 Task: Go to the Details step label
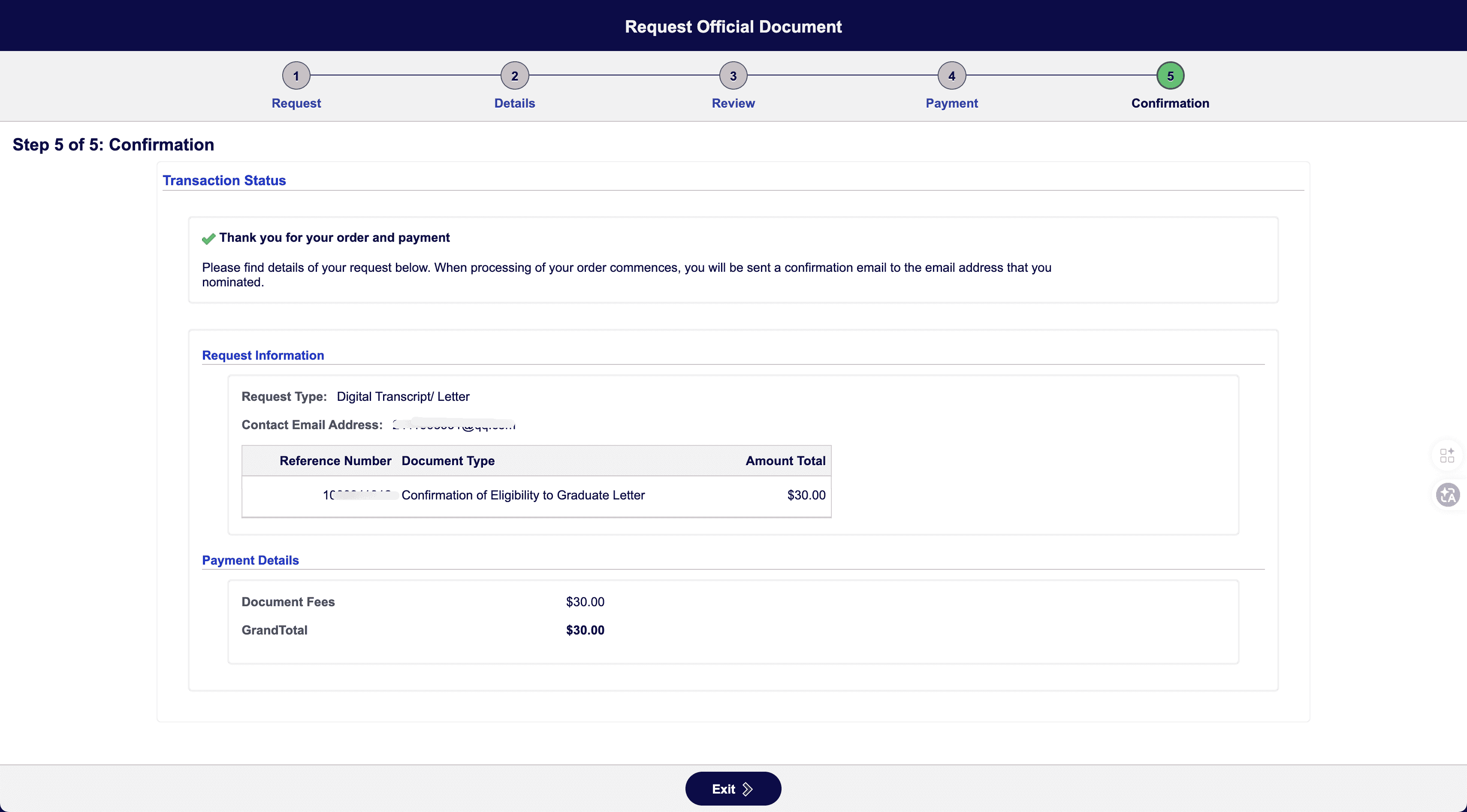click(x=514, y=103)
